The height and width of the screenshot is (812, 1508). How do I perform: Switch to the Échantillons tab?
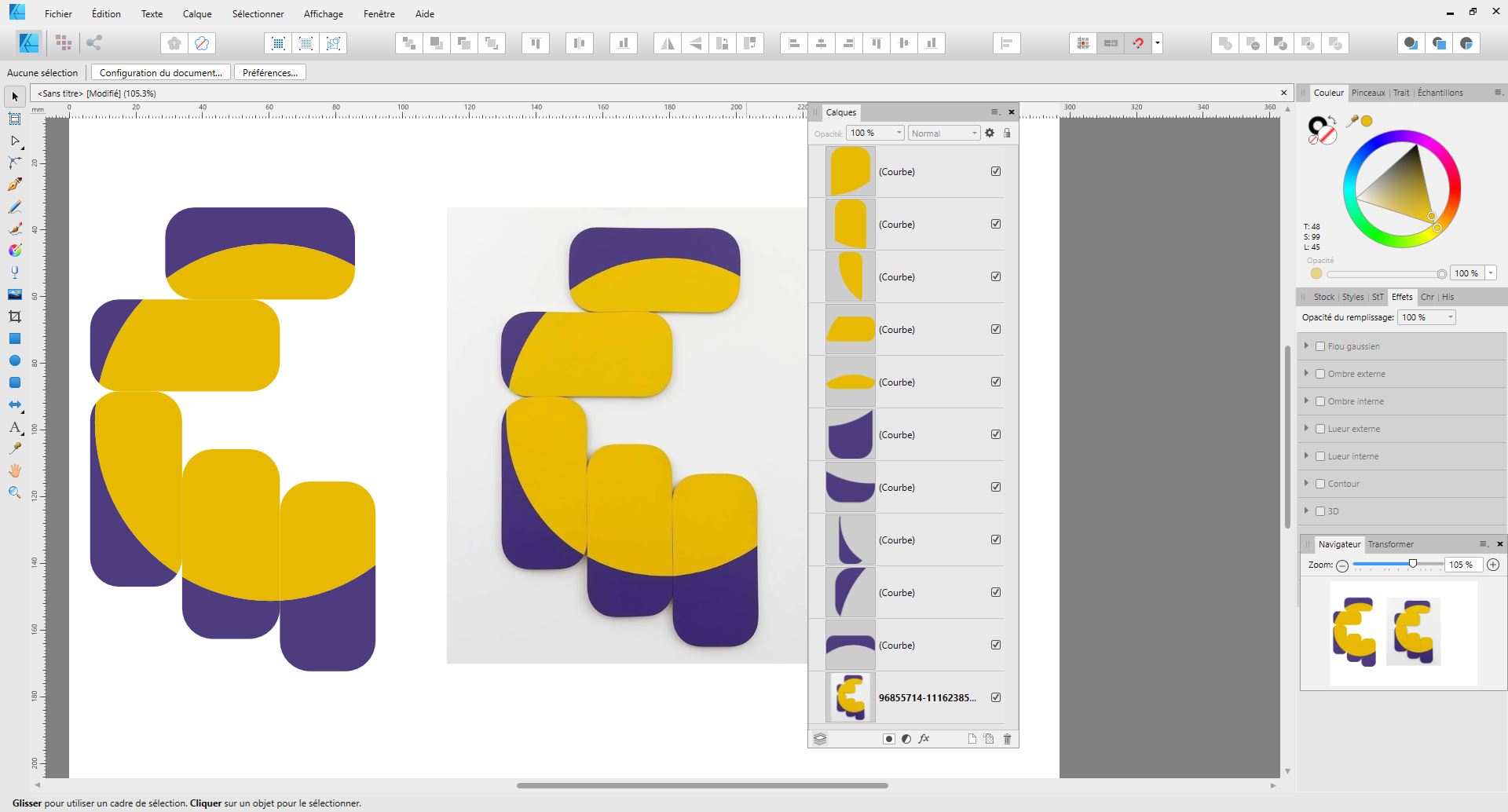click(1440, 93)
